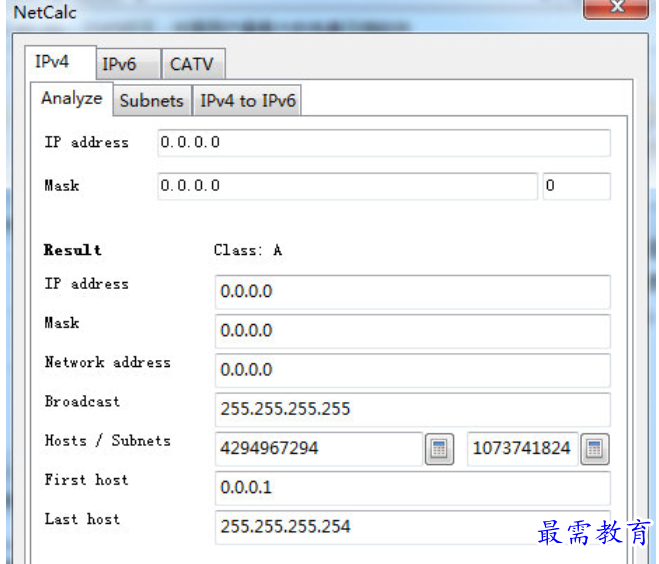659x564 pixels.
Task: Click the 'Last host' label
Action: click(82, 519)
